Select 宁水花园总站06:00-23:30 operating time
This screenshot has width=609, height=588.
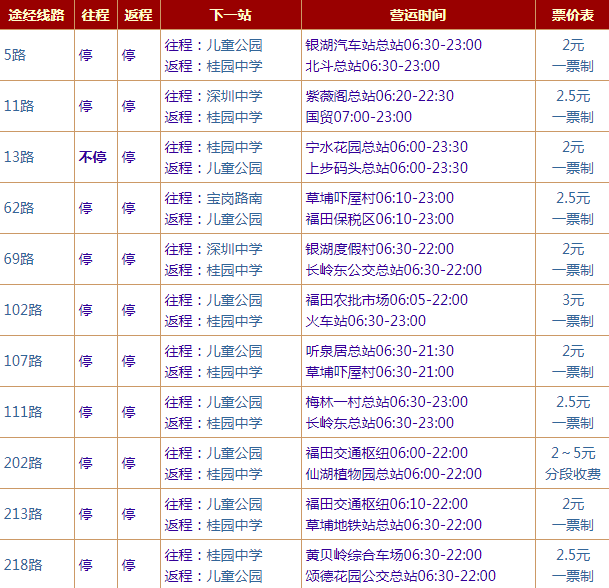pyautogui.click(x=386, y=147)
